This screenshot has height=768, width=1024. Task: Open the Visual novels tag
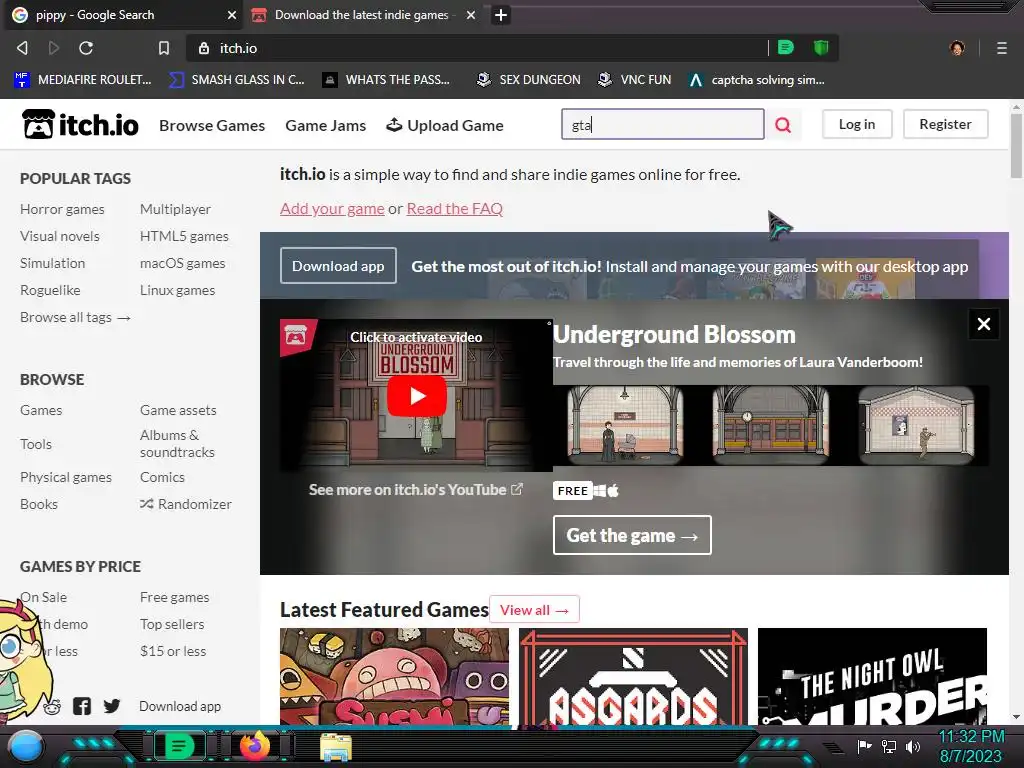[x=59, y=236]
